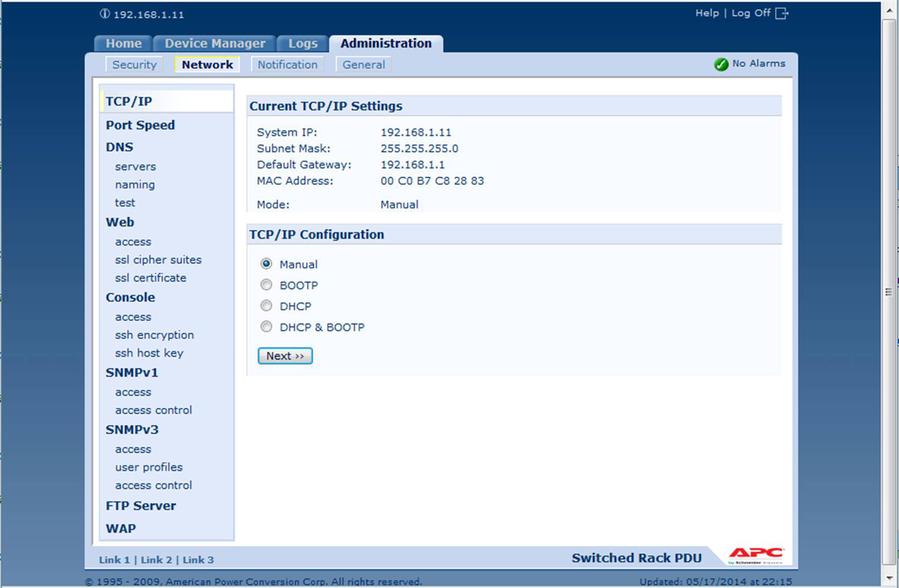
Task: Open DNS servers settings
Action: [x=135, y=167]
